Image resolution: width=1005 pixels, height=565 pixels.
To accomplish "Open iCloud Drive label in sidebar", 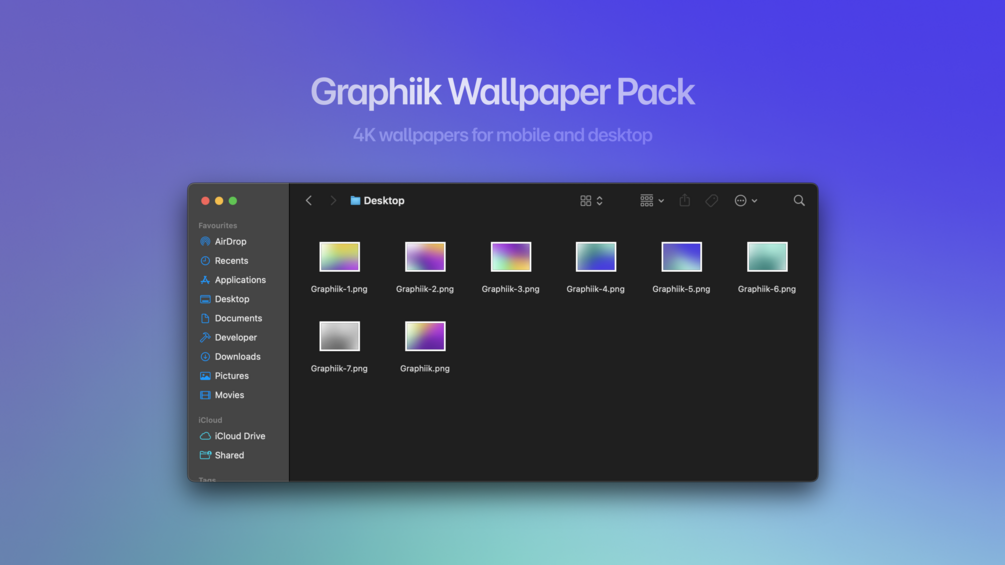I will coord(240,436).
